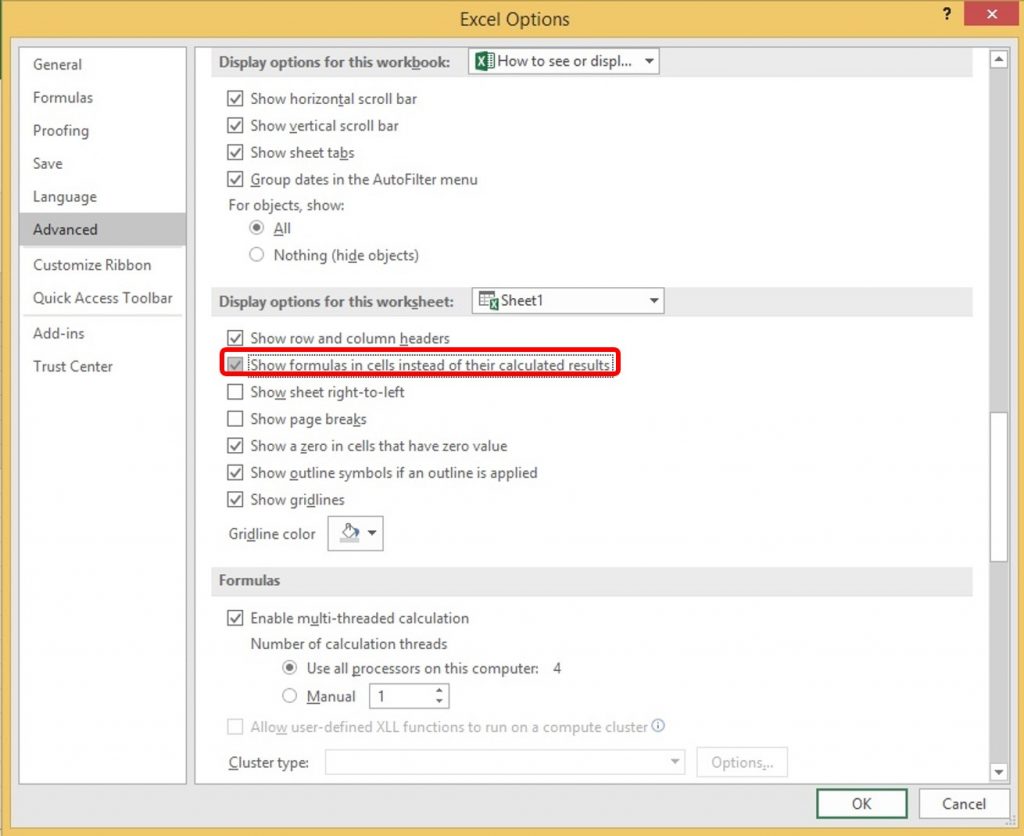Click the info icon beside XLL functions option
This screenshot has width=1024, height=836.
[x=658, y=726]
